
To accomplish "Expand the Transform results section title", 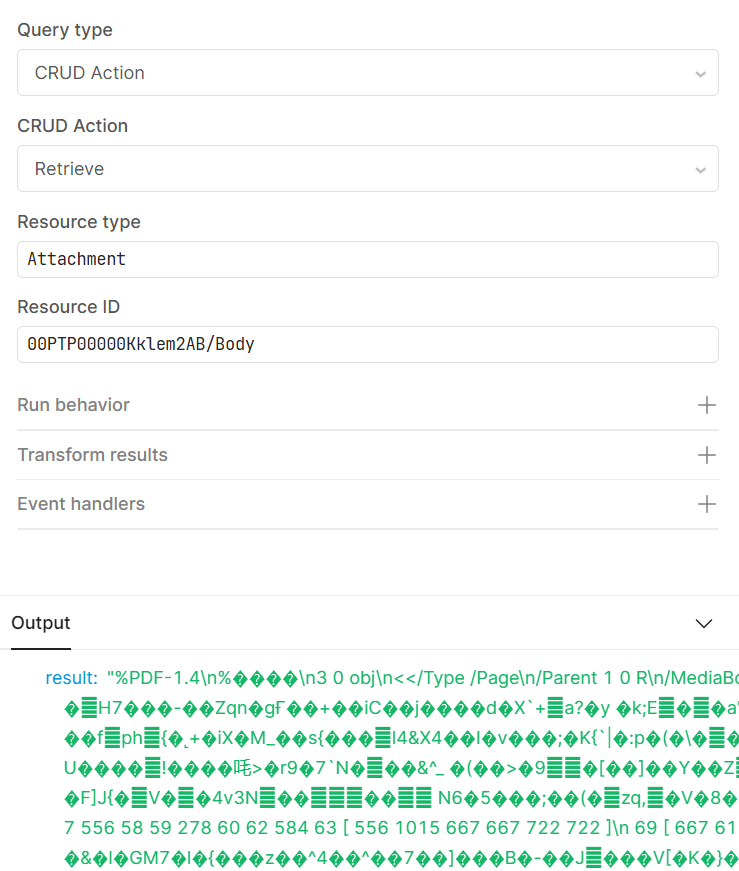I will coord(92,455).
